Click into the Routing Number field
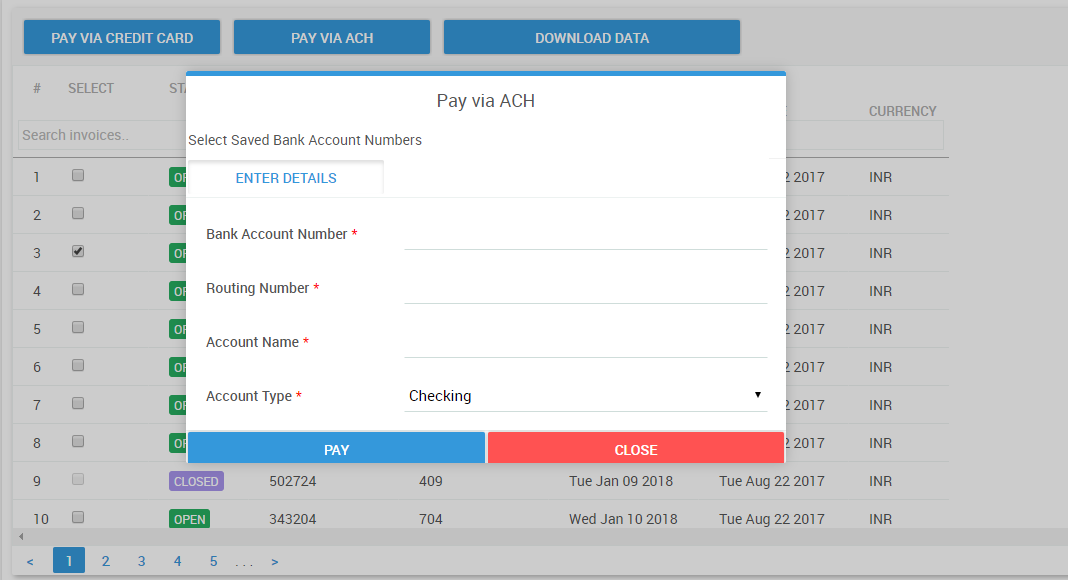This screenshot has width=1068, height=580. [585, 289]
